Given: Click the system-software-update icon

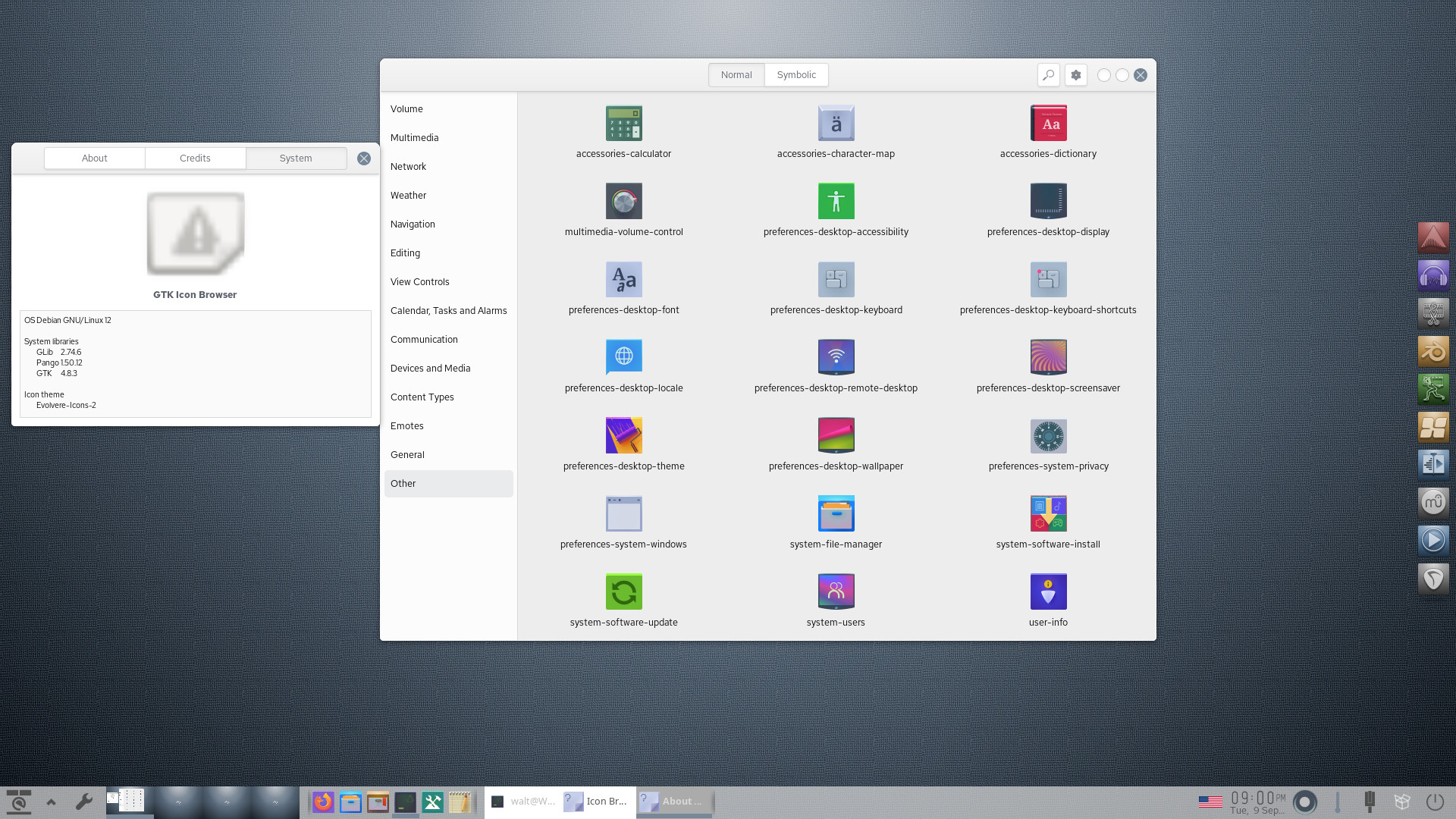Looking at the screenshot, I should (x=623, y=592).
